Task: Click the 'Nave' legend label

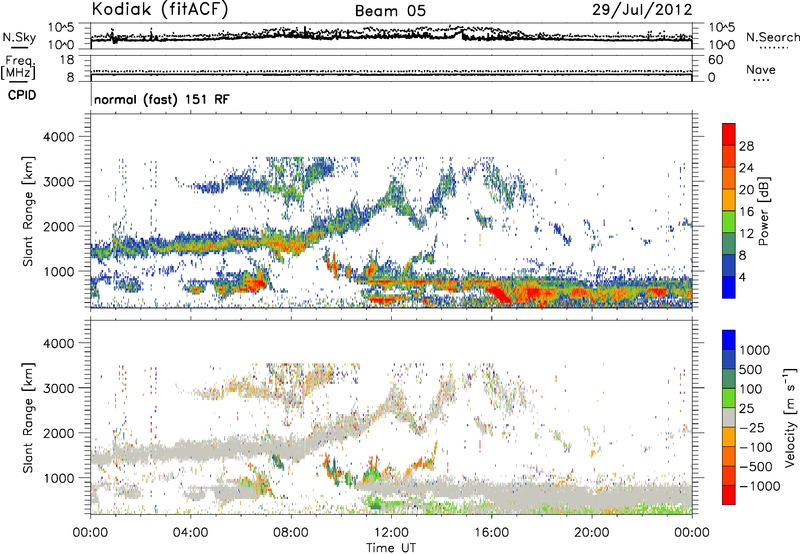Action: pyautogui.click(x=760, y=70)
